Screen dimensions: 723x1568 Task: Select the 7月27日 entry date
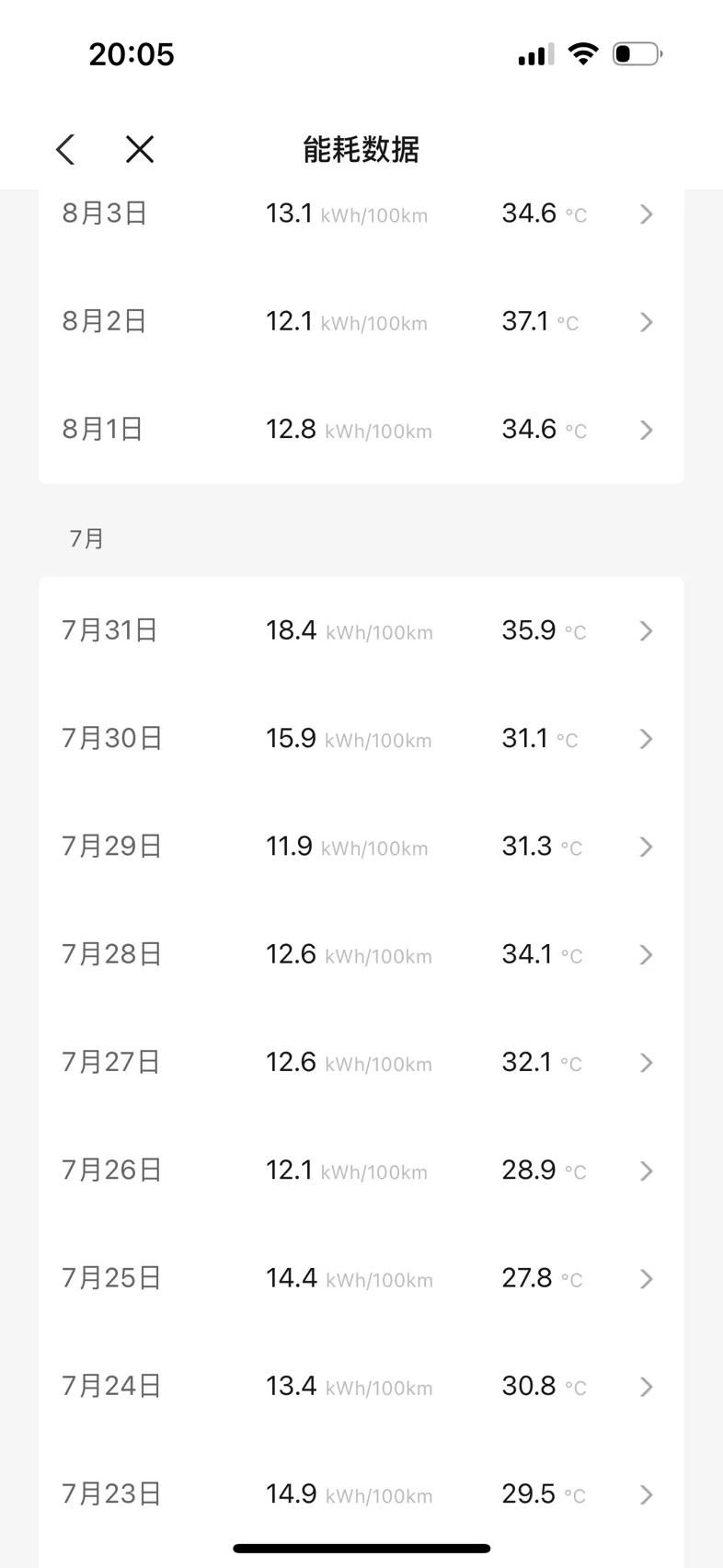(111, 1062)
